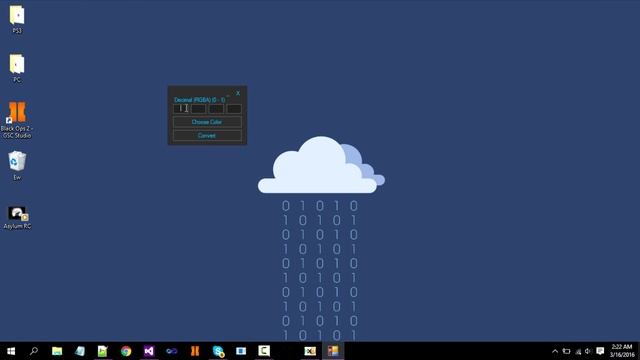This screenshot has width=640, height=360.
Task: Open the Windows Start menu
Action: (x=11, y=351)
